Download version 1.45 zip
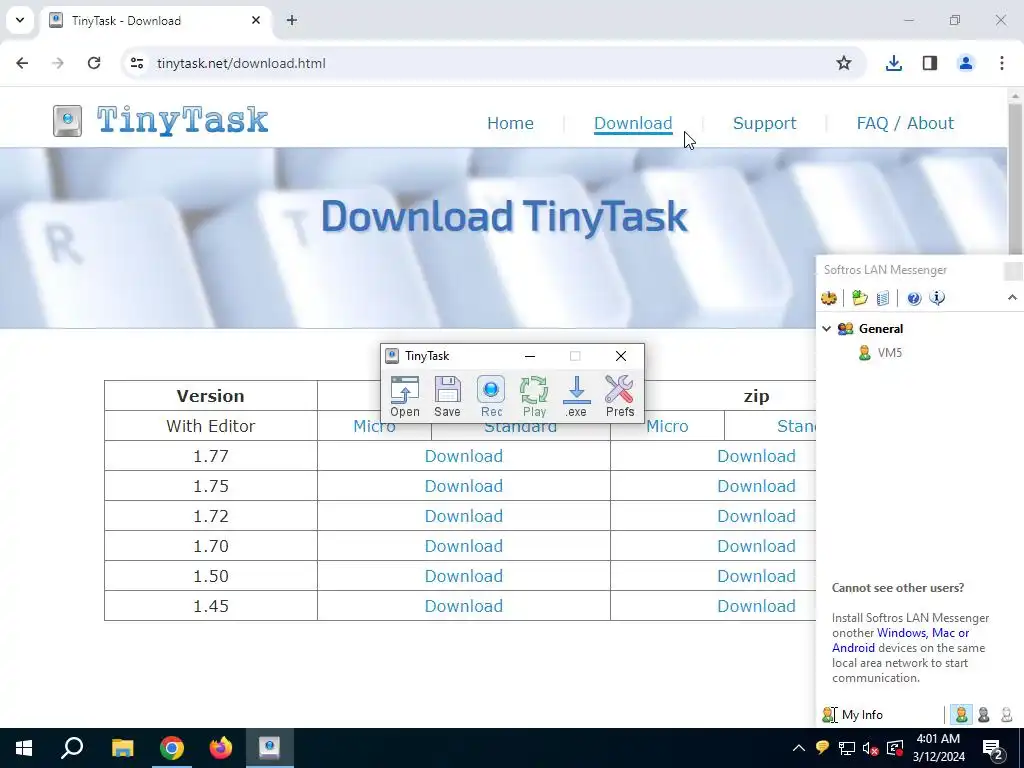The height and width of the screenshot is (768, 1024). [756, 606]
